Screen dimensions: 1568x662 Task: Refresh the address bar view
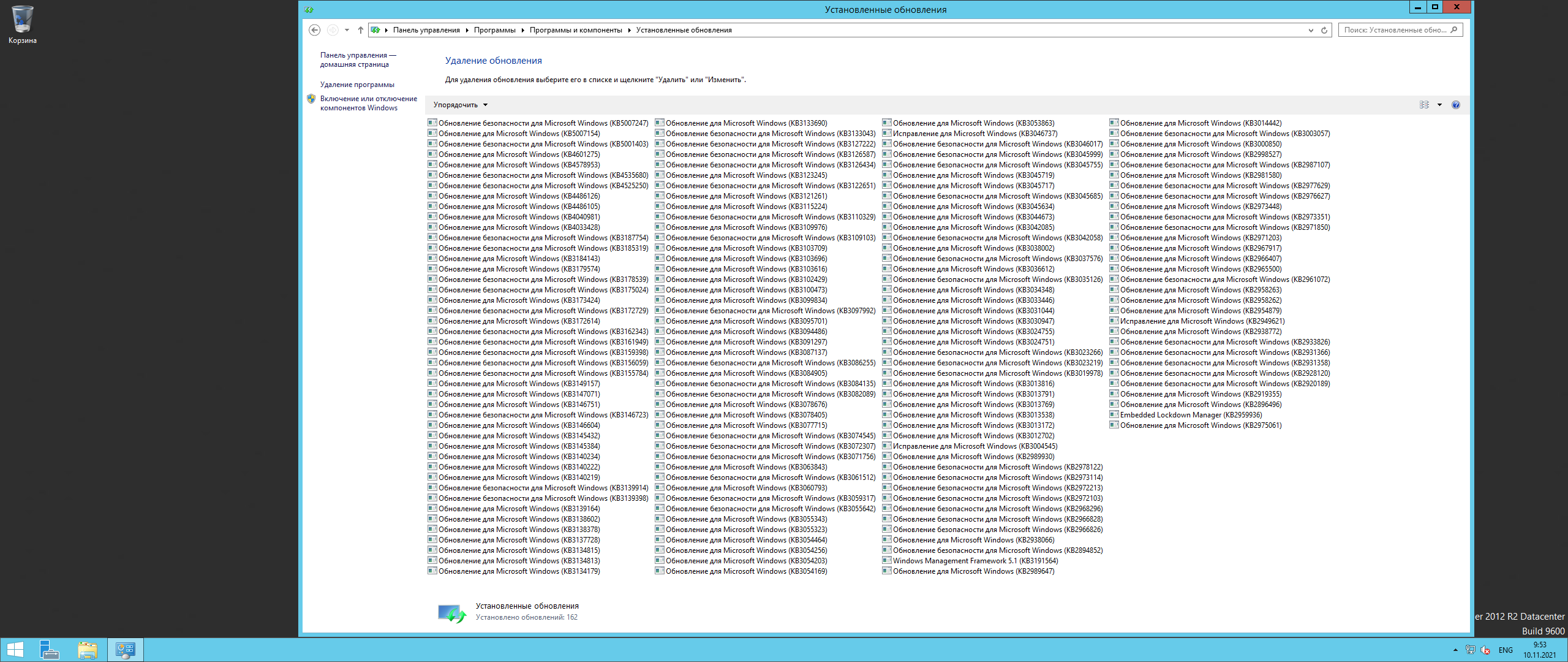pos(1324,30)
